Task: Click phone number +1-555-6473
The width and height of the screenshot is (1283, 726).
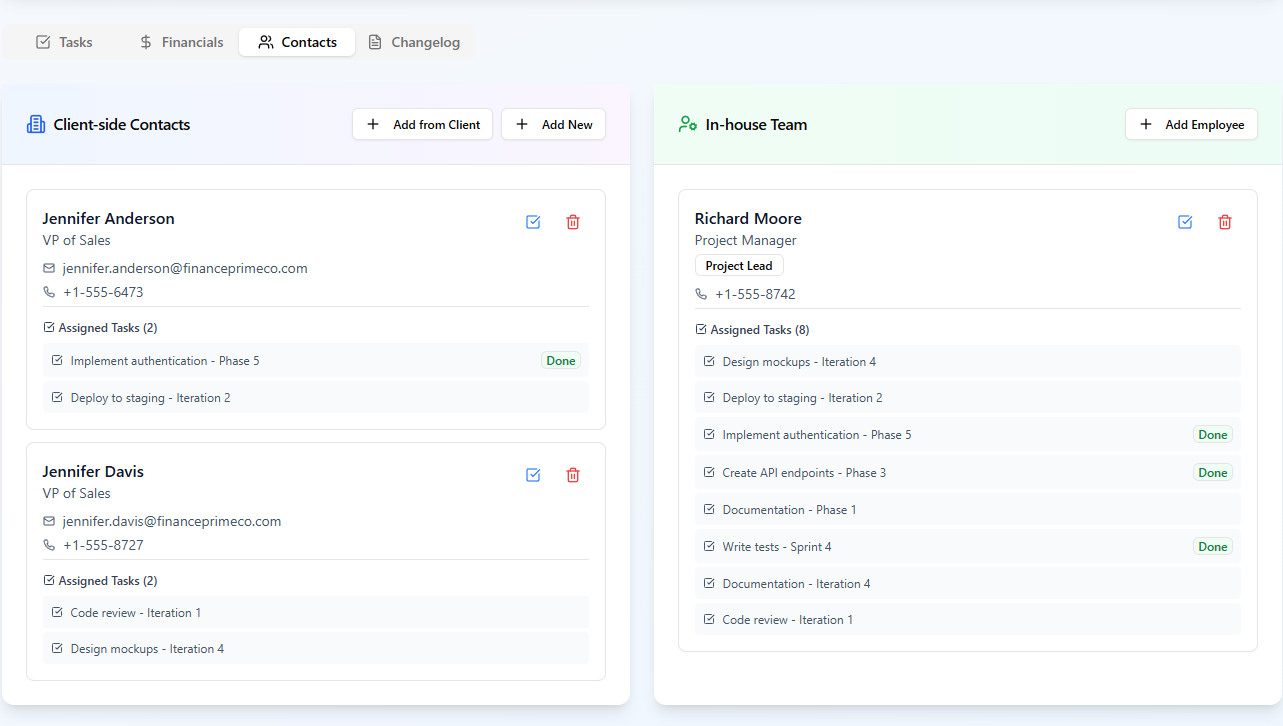Action: [x=103, y=292]
